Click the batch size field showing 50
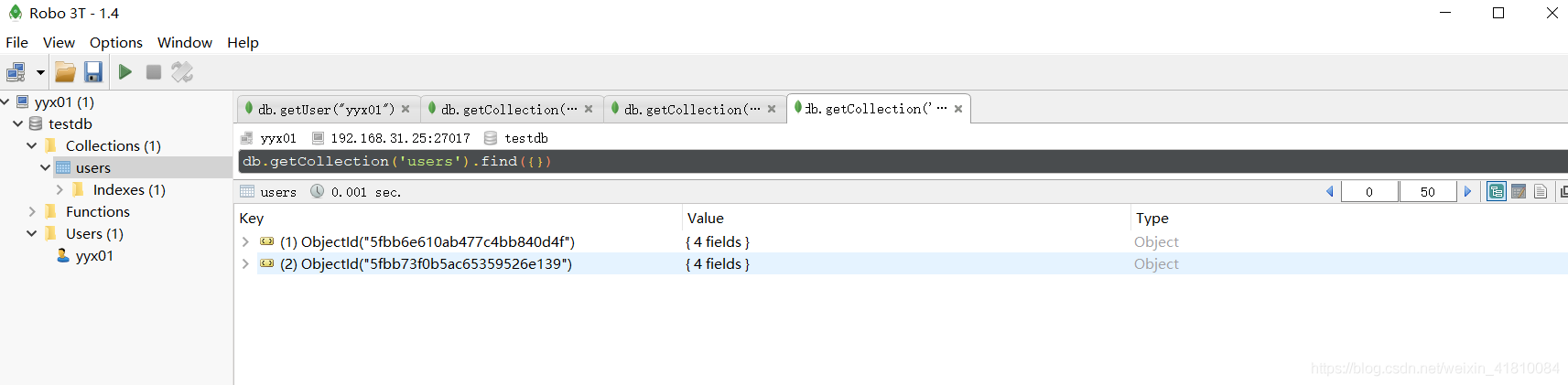 [x=1427, y=191]
